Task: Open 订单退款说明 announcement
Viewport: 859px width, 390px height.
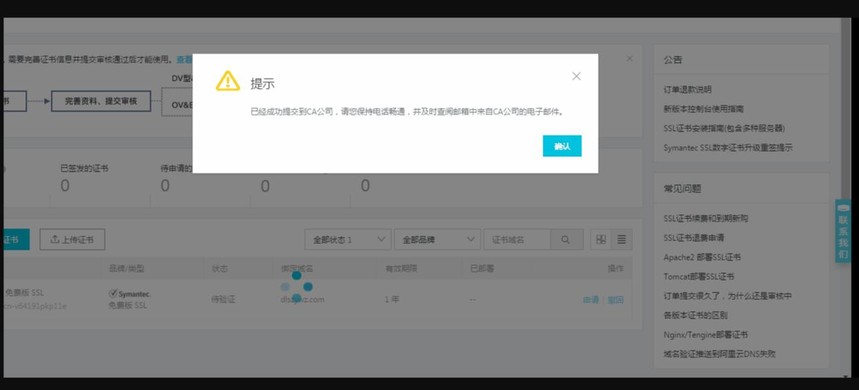Action: point(688,89)
